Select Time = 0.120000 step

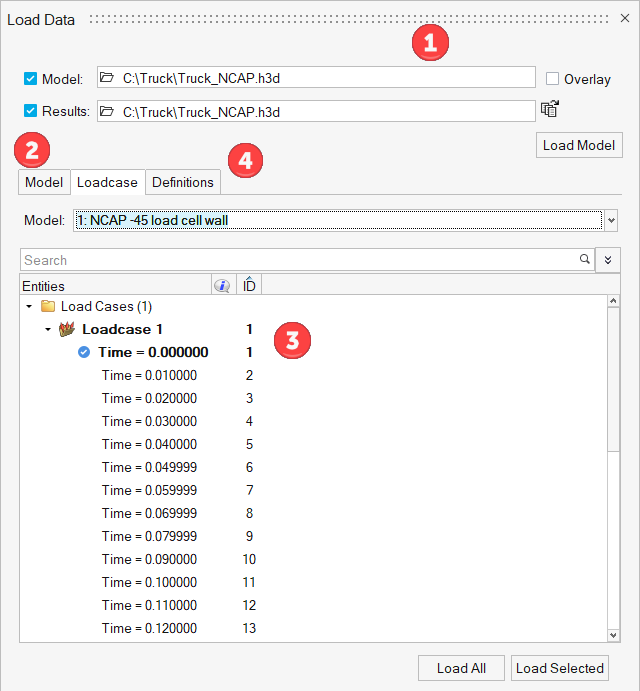pyautogui.click(x=149, y=628)
